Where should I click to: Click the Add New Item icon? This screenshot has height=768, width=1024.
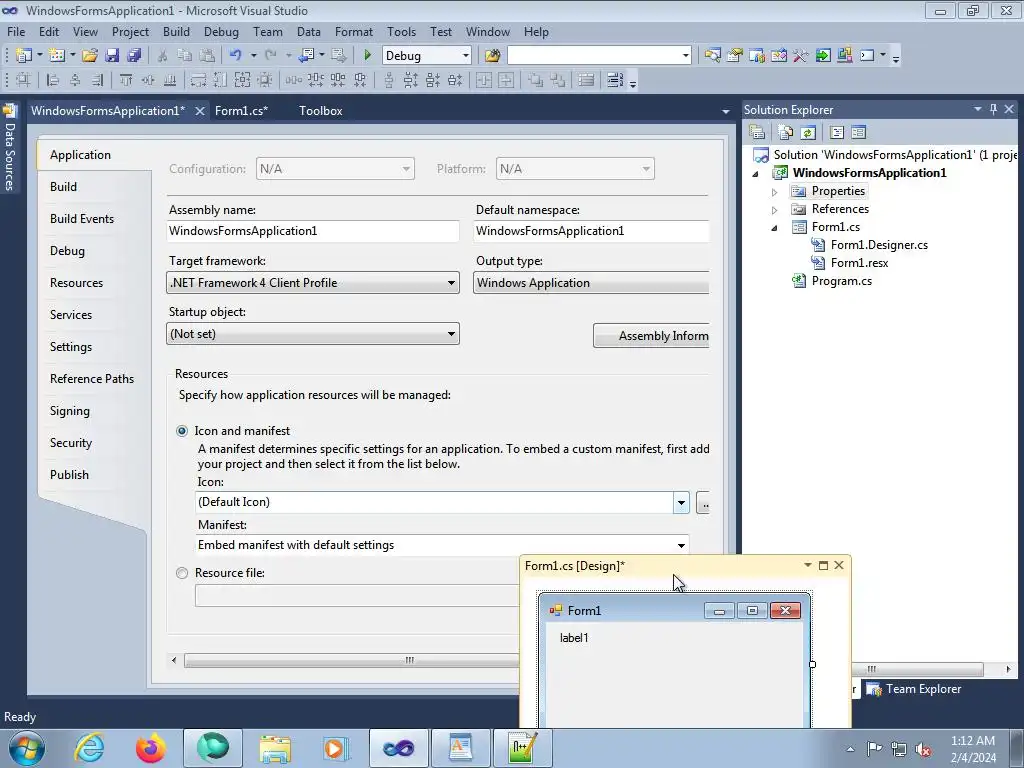click(57, 56)
